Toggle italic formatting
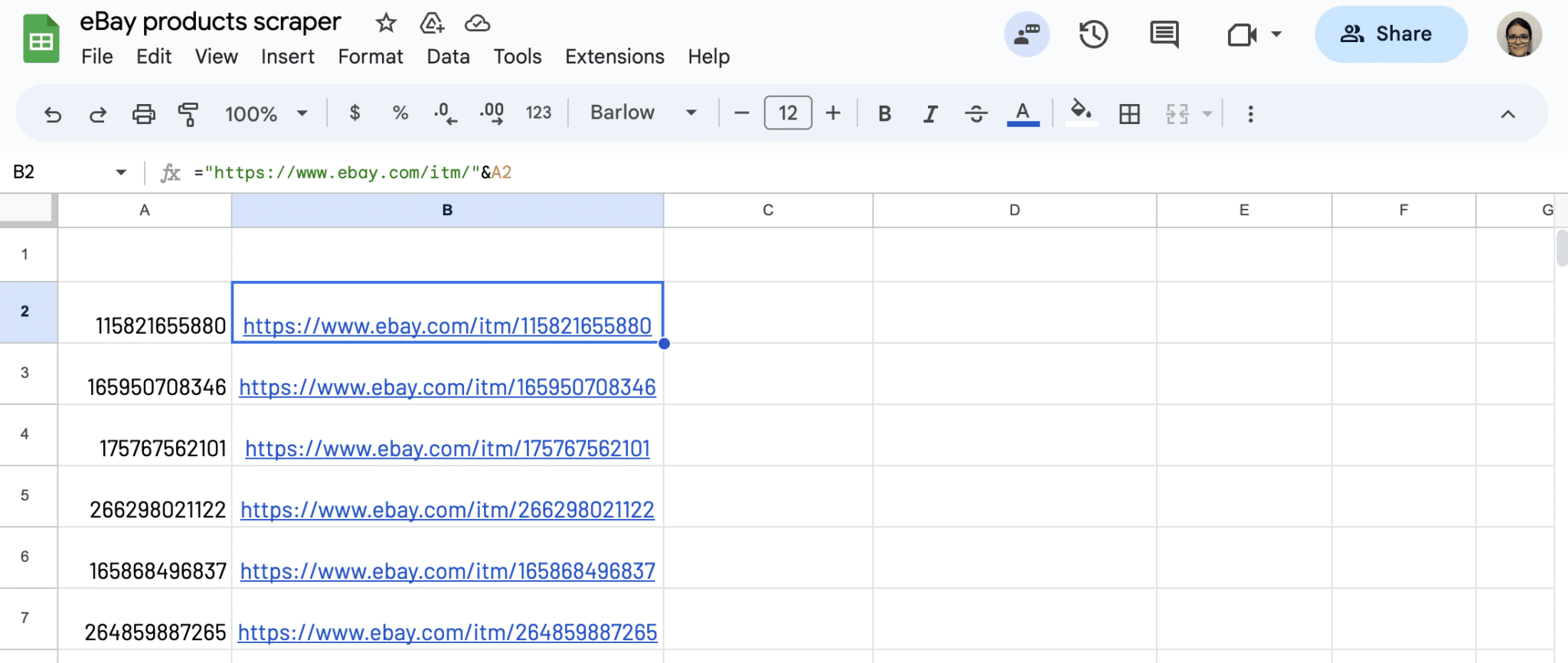The width and height of the screenshot is (1568, 663). click(930, 114)
